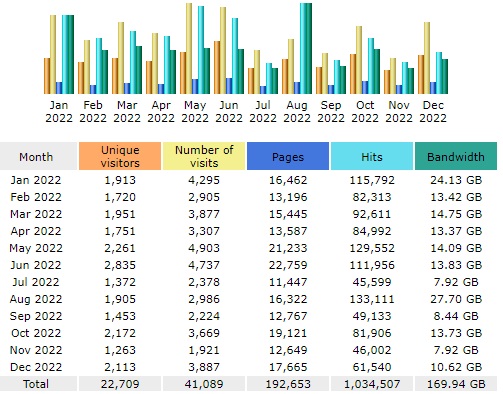This screenshot has height=394, width=503.
Task: Click hits value 61,540
Action: (372, 367)
